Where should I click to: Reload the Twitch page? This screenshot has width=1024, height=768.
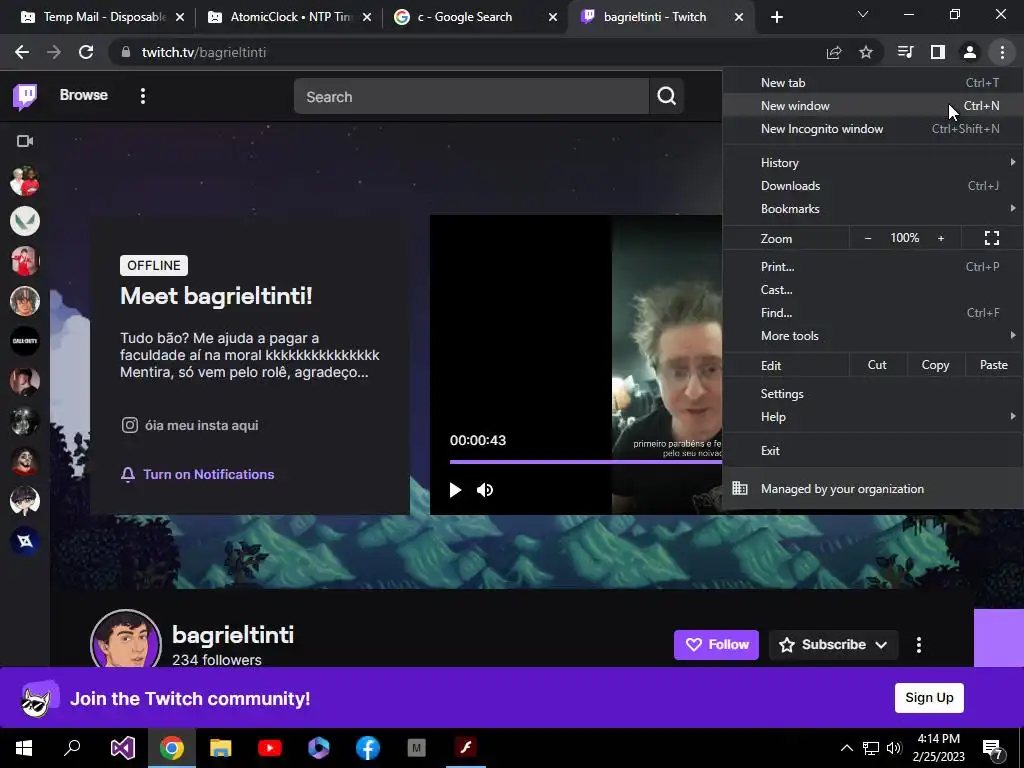pyautogui.click(x=86, y=52)
